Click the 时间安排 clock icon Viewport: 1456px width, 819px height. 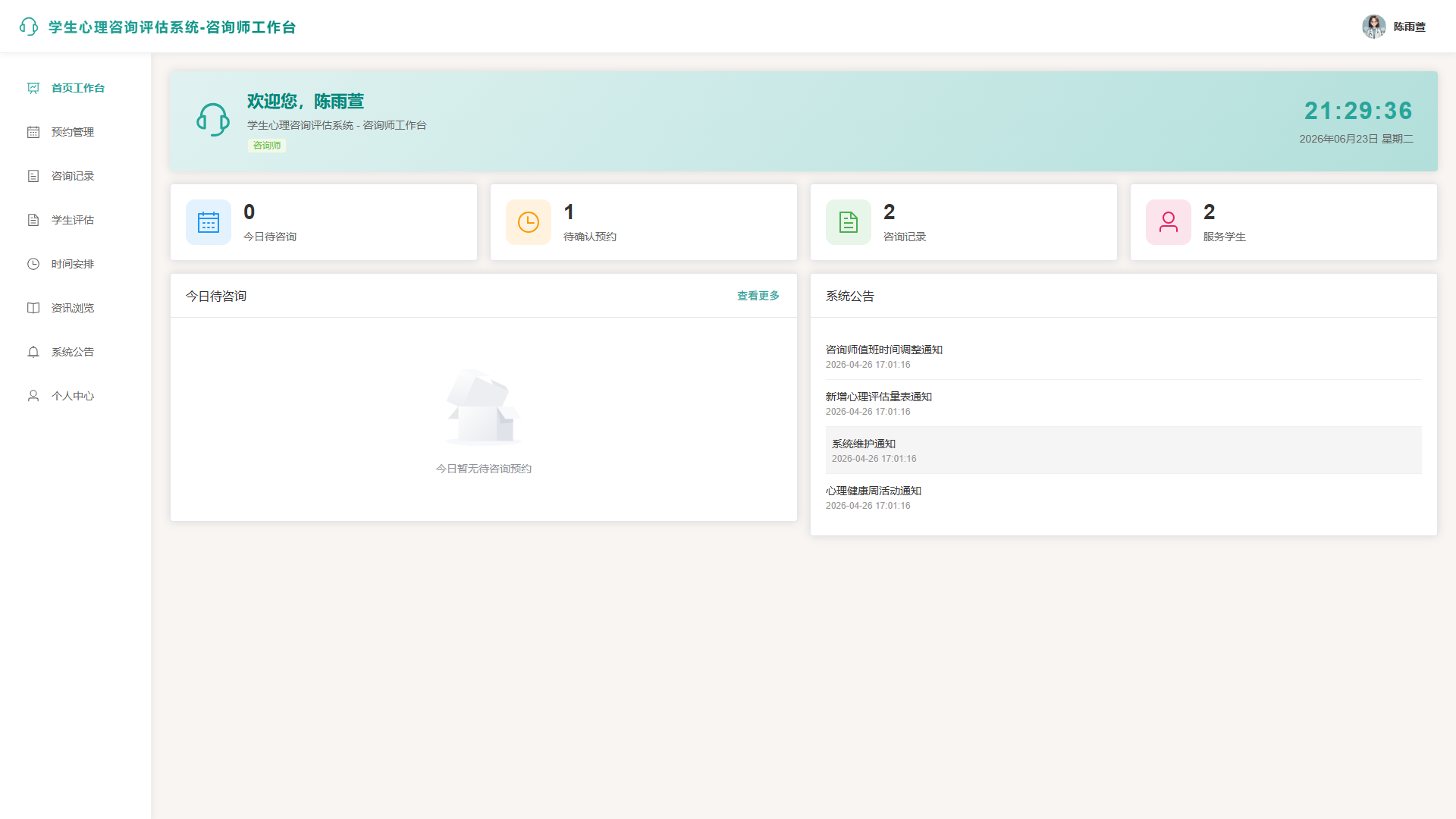point(33,264)
